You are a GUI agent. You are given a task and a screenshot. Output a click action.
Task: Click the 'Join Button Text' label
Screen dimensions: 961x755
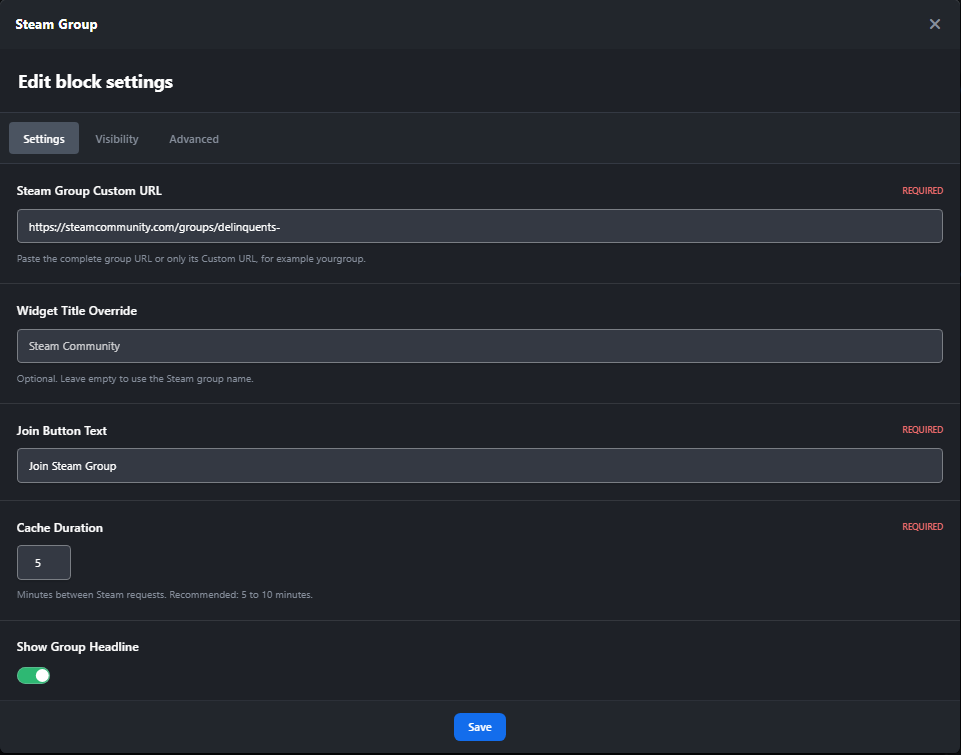(x=61, y=431)
